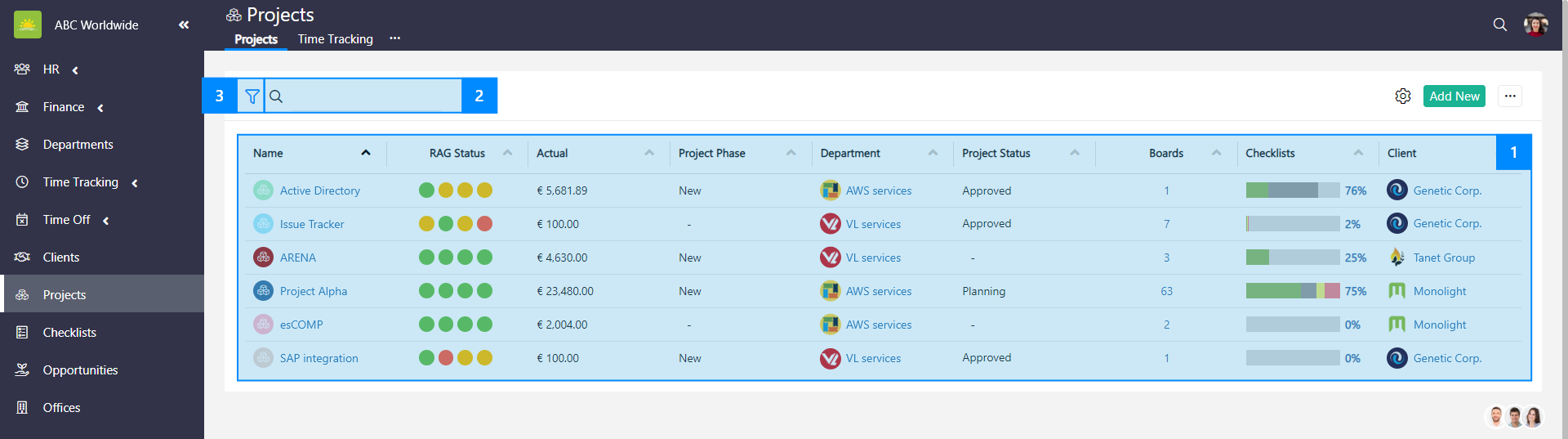Open more options next to Add New

(1510, 96)
